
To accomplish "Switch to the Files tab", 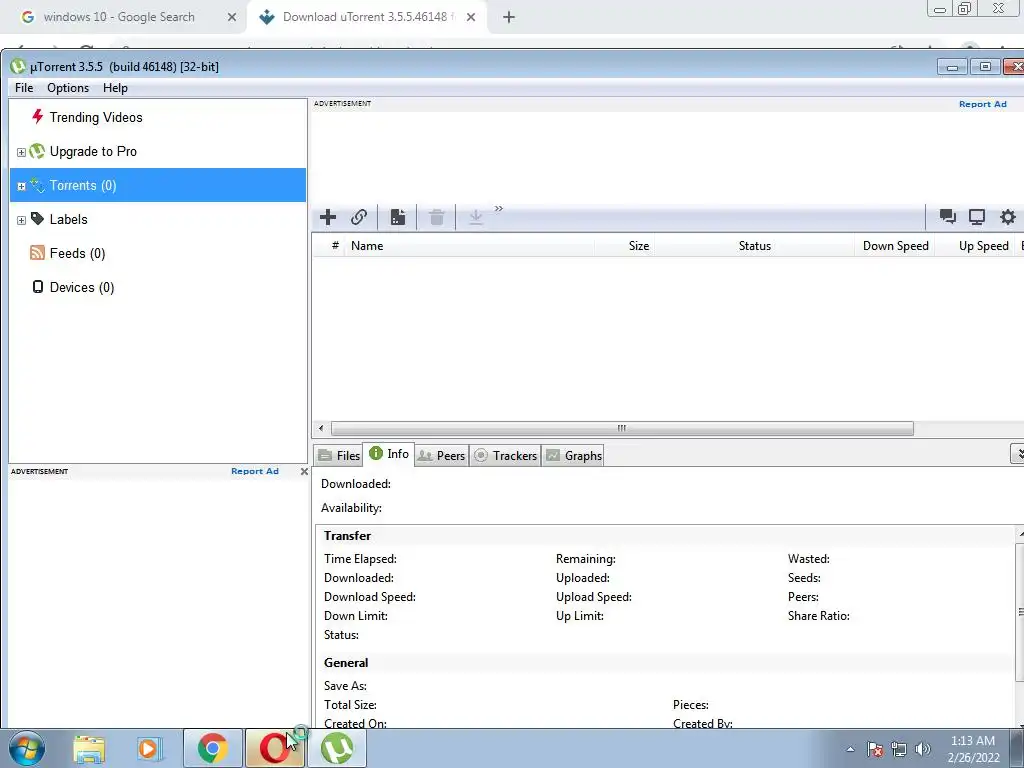I will (x=338, y=456).
